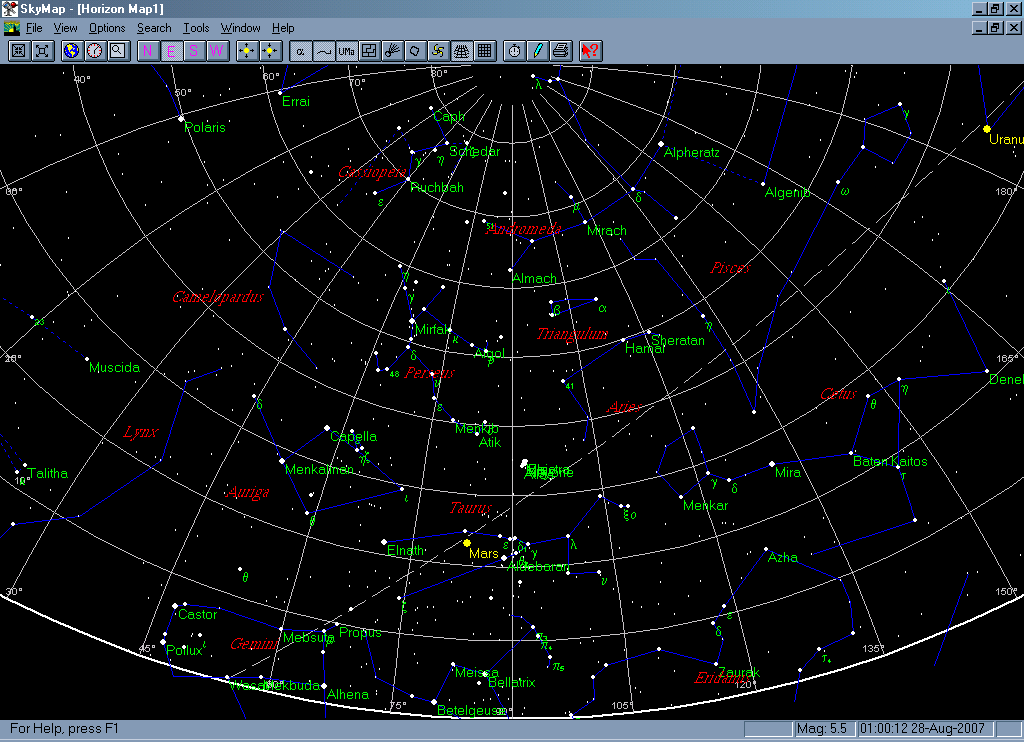The width and height of the screenshot is (1024, 742).
Task: Open the globe observer location tool
Action: pos(71,51)
